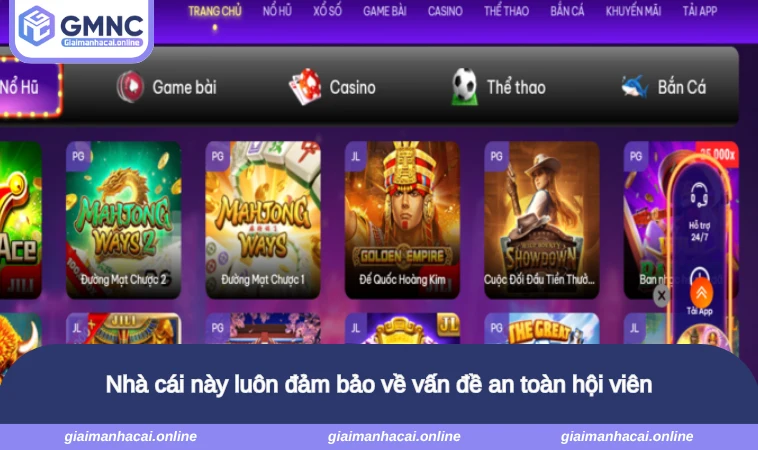Close the floating side widget with X

661,295
